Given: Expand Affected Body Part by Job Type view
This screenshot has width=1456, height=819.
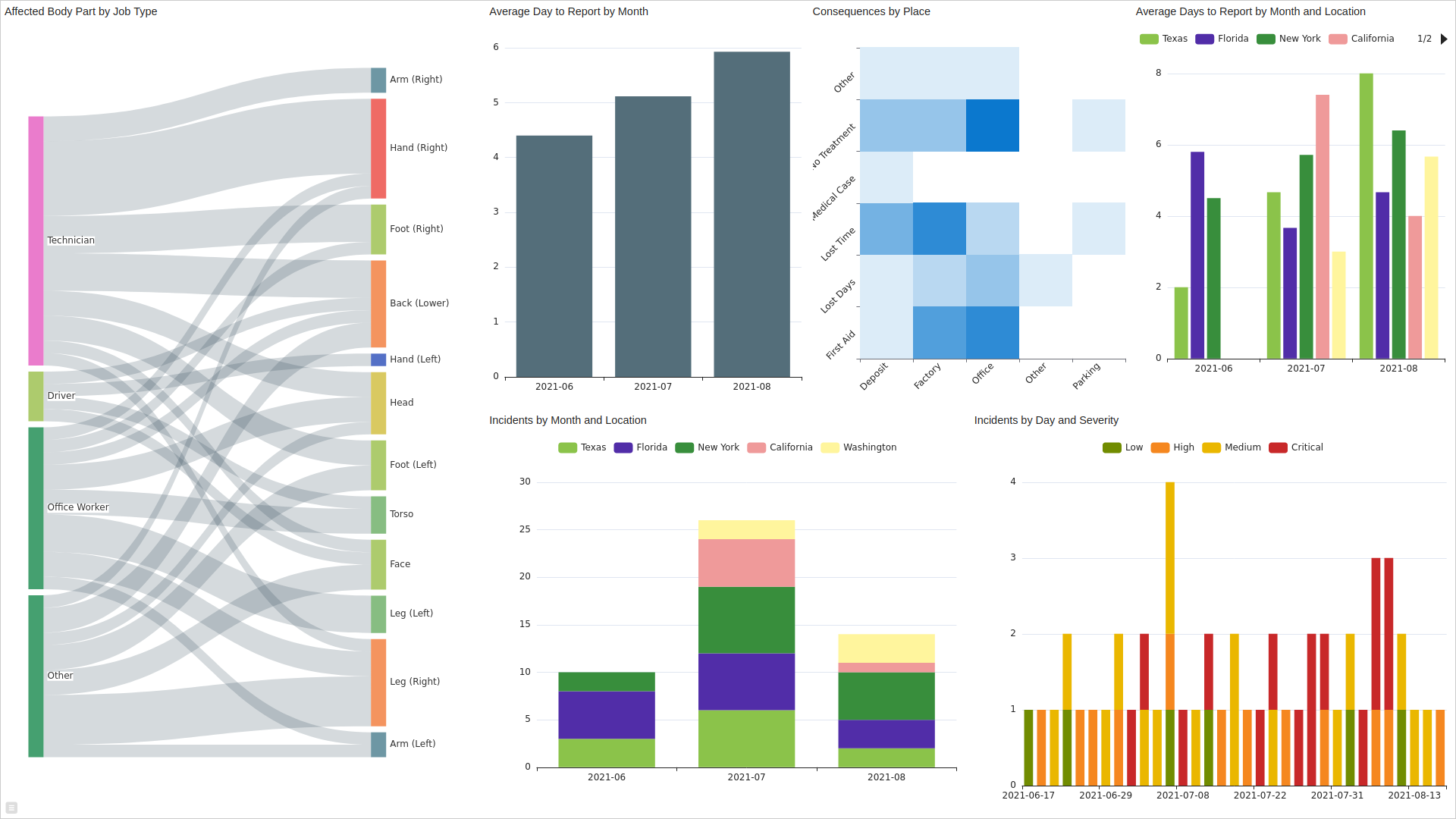Looking at the screenshot, I should [x=11, y=807].
